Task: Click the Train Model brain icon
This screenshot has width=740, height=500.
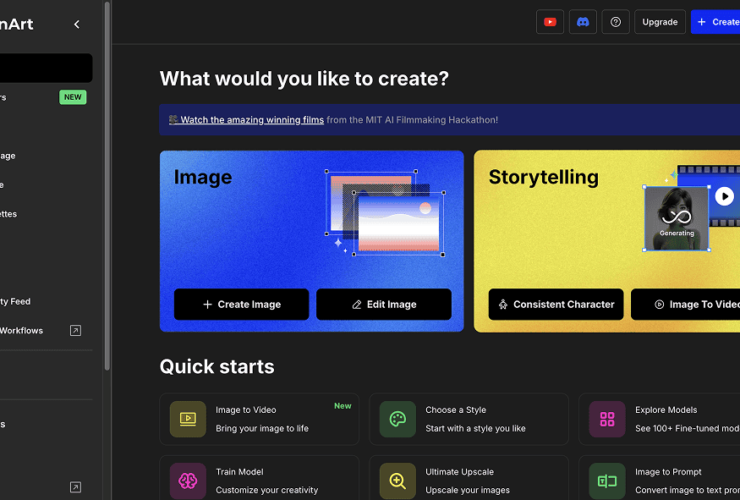Action: click(188, 481)
